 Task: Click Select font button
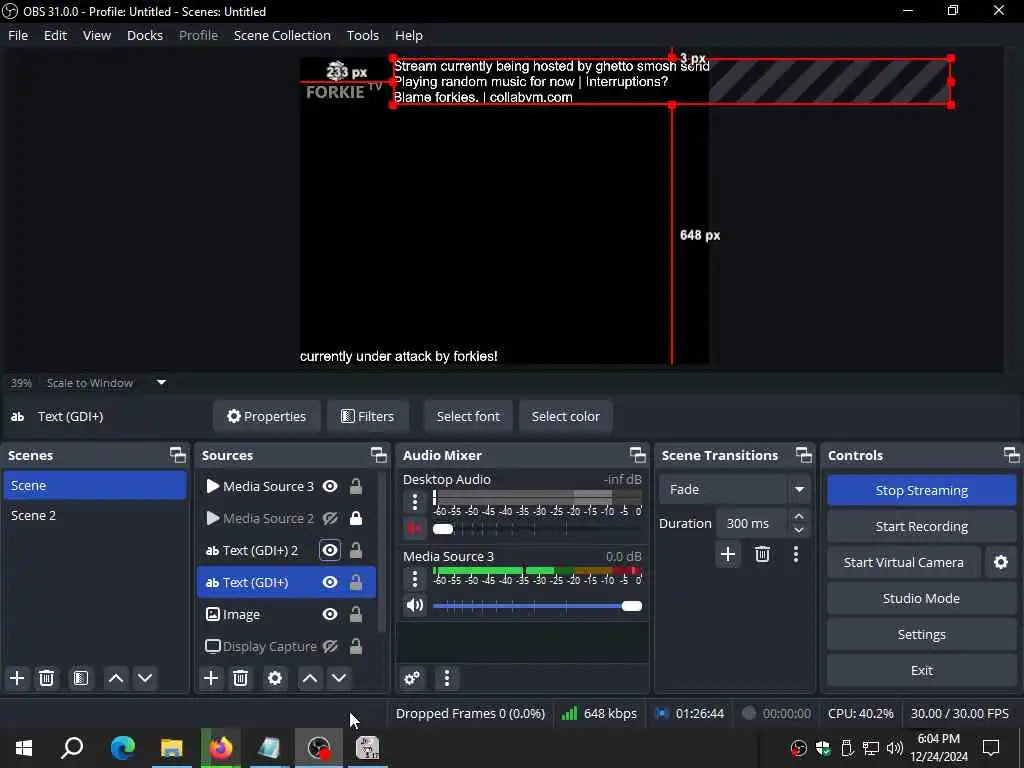click(468, 416)
